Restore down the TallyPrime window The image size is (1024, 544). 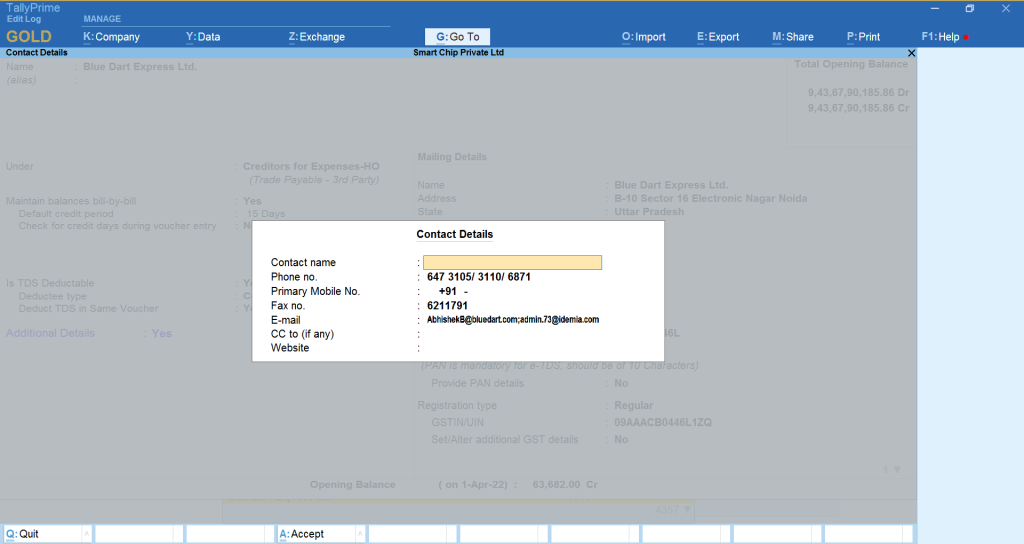[x=969, y=9]
